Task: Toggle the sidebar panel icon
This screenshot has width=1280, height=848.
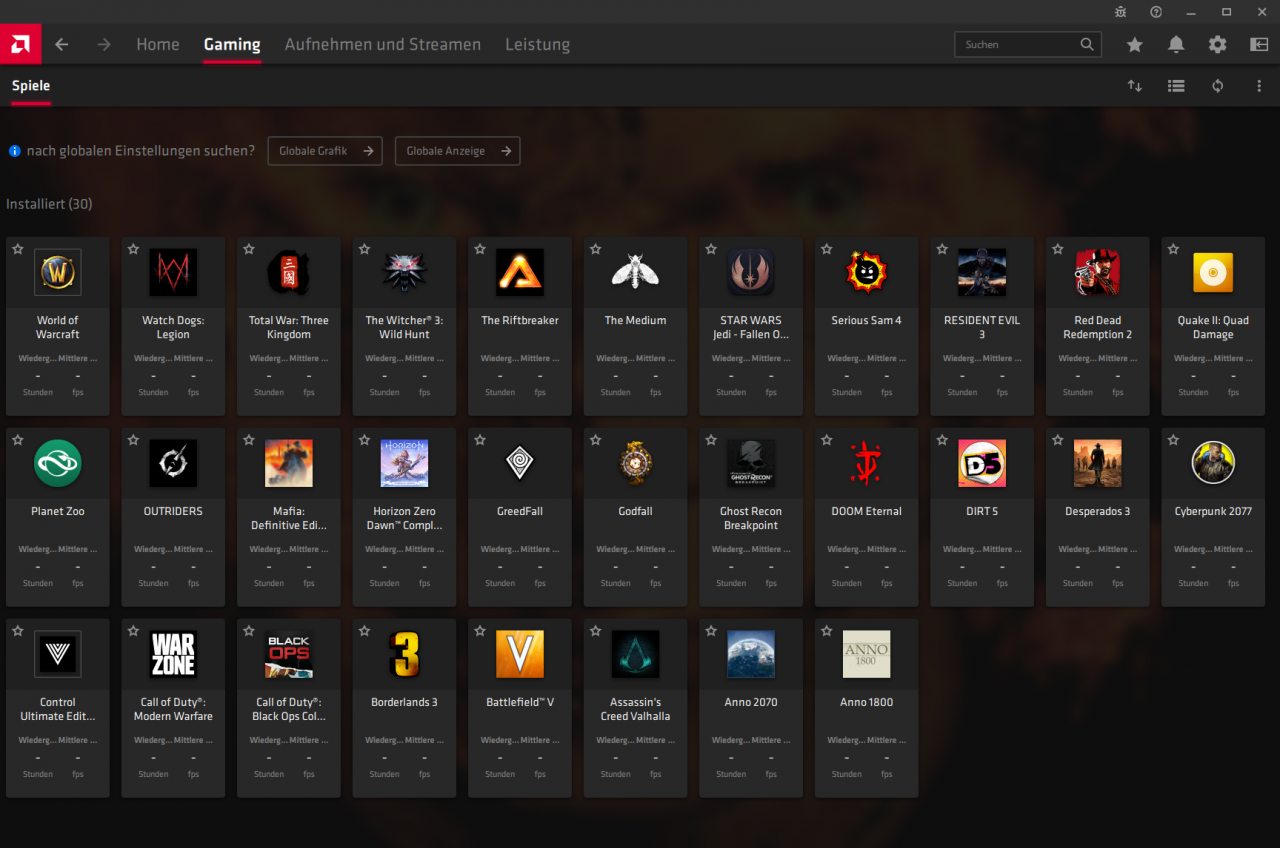Action: [x=1259, y=44]
